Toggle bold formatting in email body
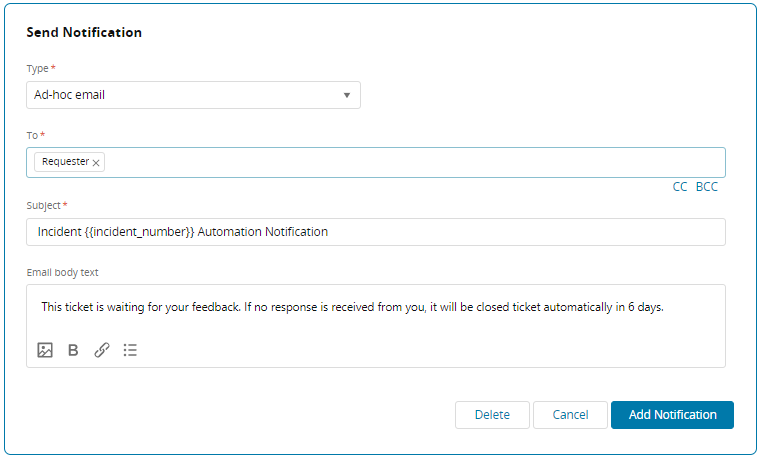Screen dimensions: 760x457 click(x=73, y=350)
